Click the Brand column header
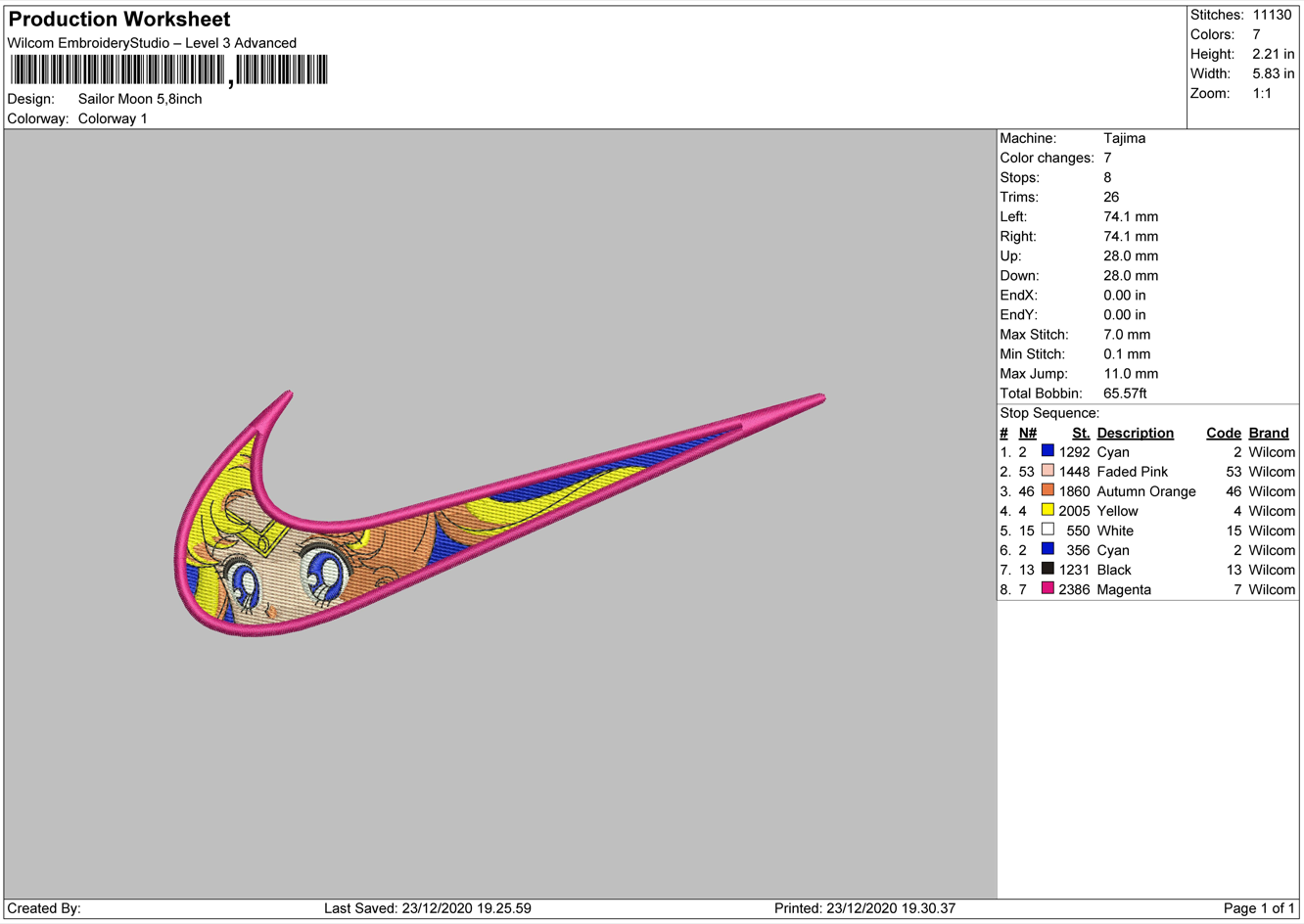Screen dimensions: 1304x924 point(1269,433)
